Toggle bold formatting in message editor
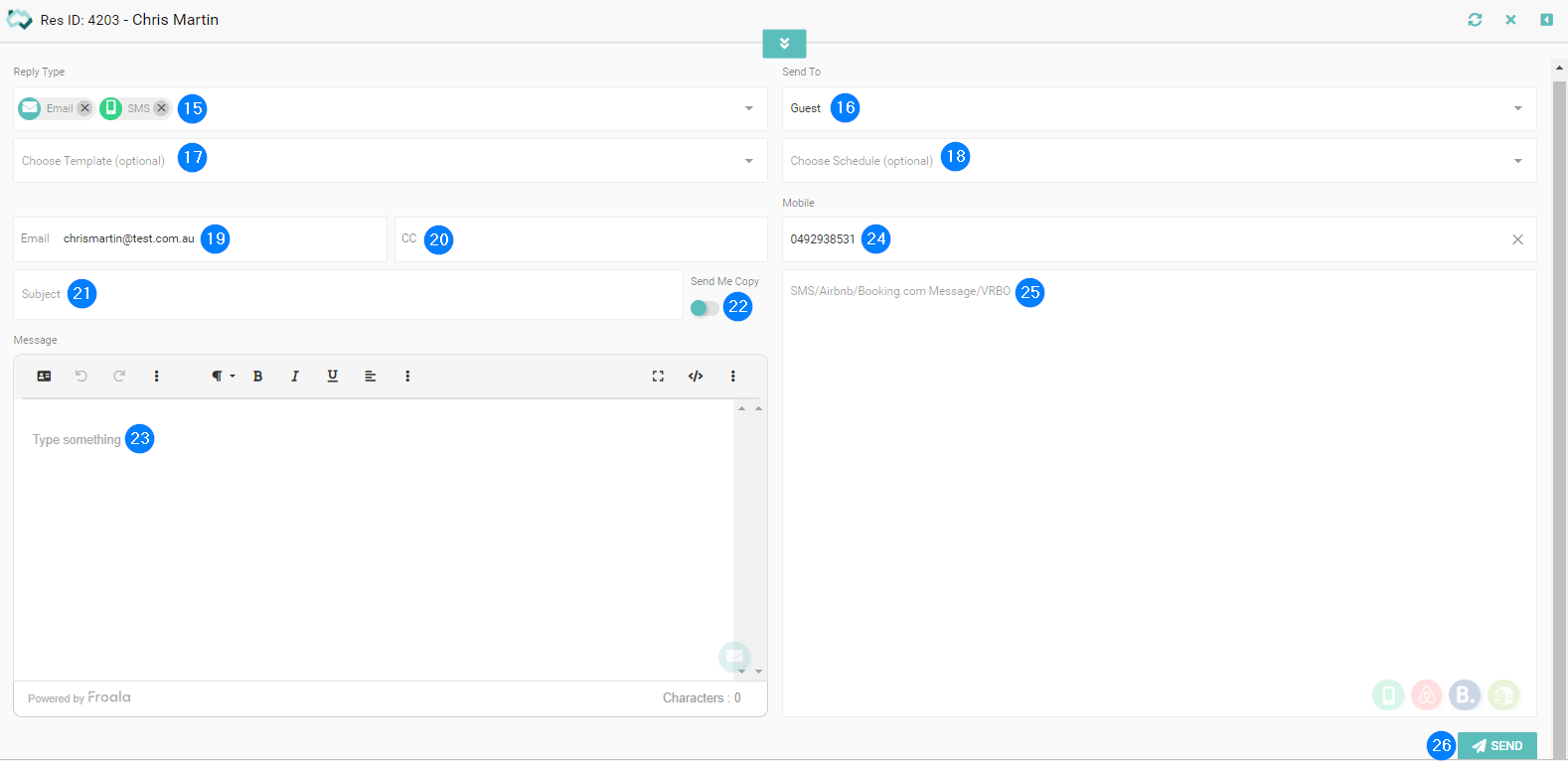 pos(257,377)
